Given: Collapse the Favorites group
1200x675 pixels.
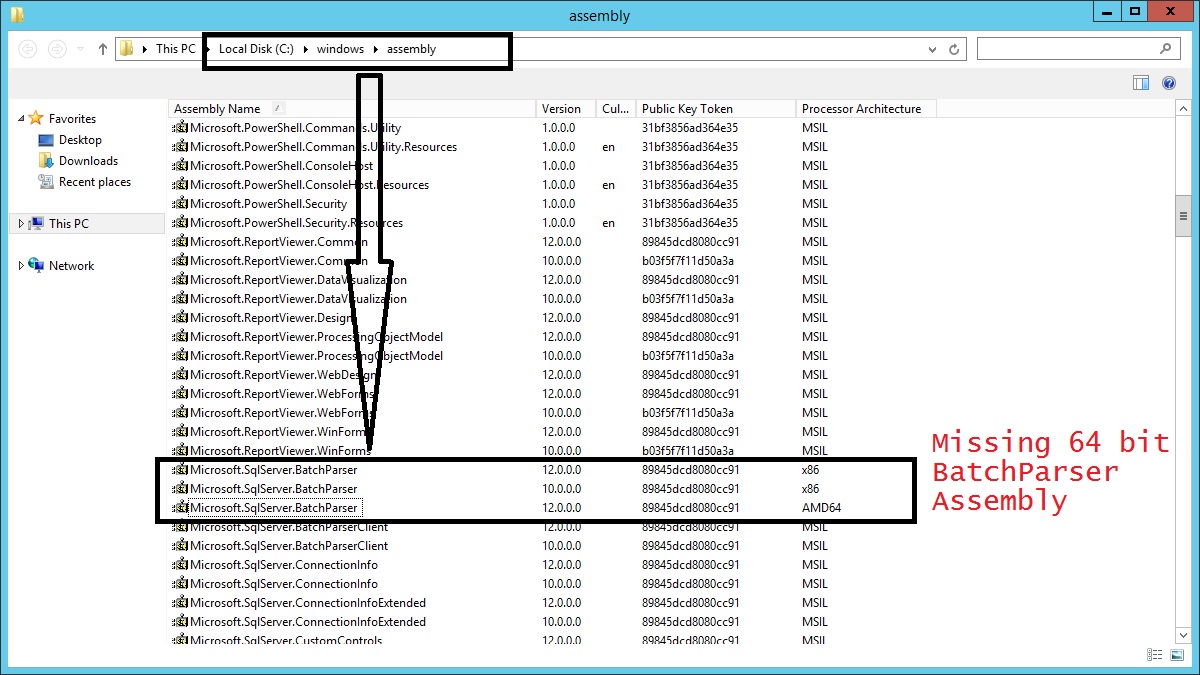Looking at the screenshot, I should (21, 119).
